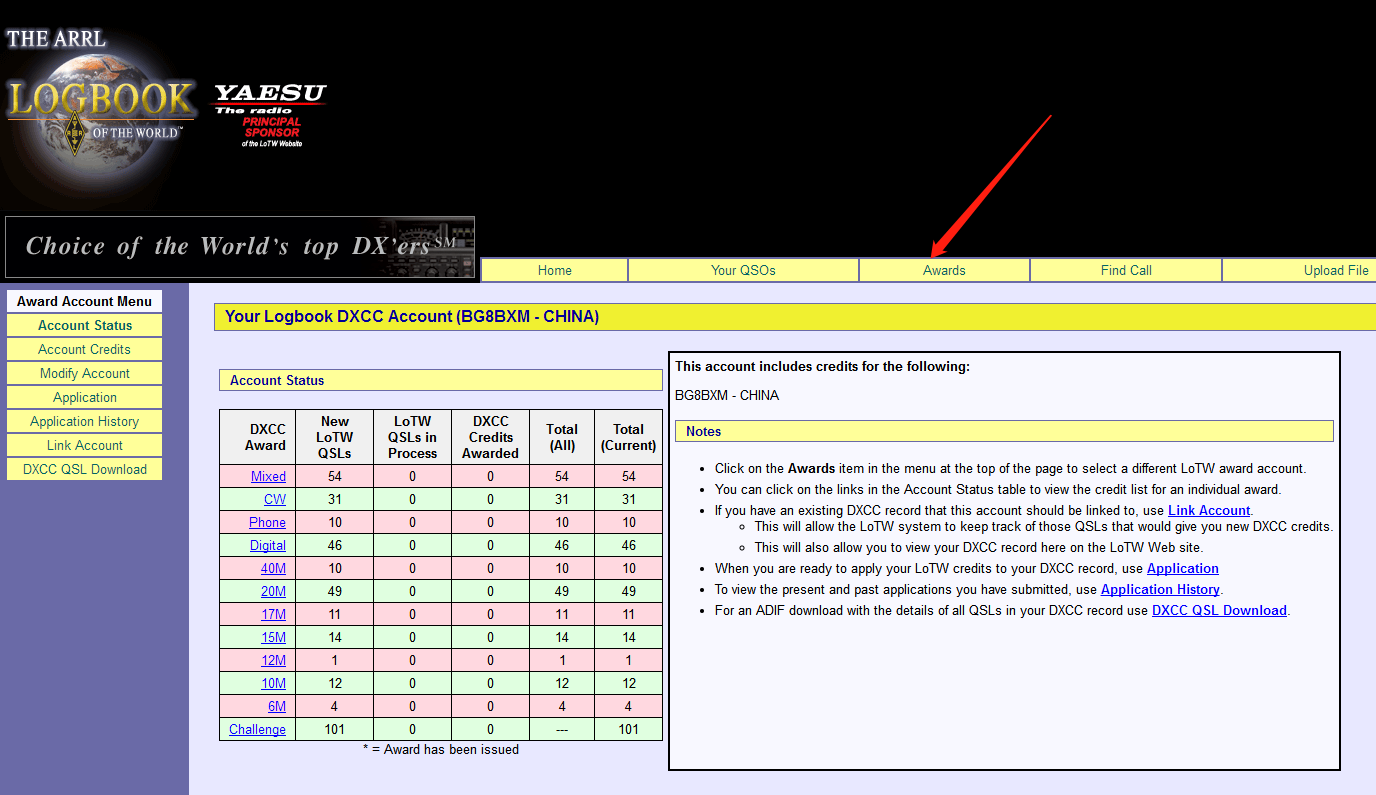Select Link Account in the sidebar menu
This screenshot has width=1376, height=795.
[85, 445]
